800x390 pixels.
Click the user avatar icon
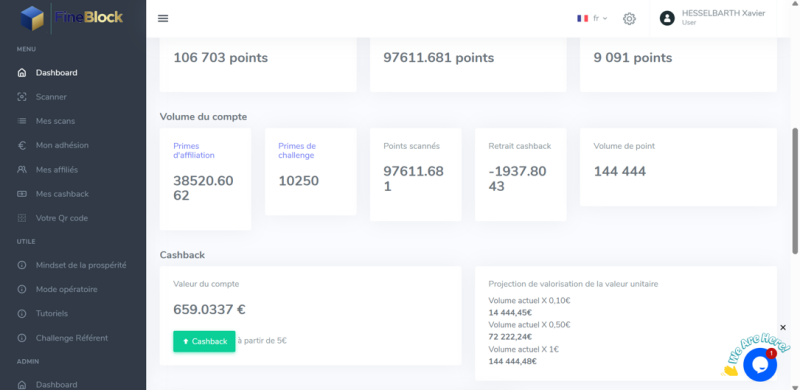pyautogui.click(x=667, y=18)
